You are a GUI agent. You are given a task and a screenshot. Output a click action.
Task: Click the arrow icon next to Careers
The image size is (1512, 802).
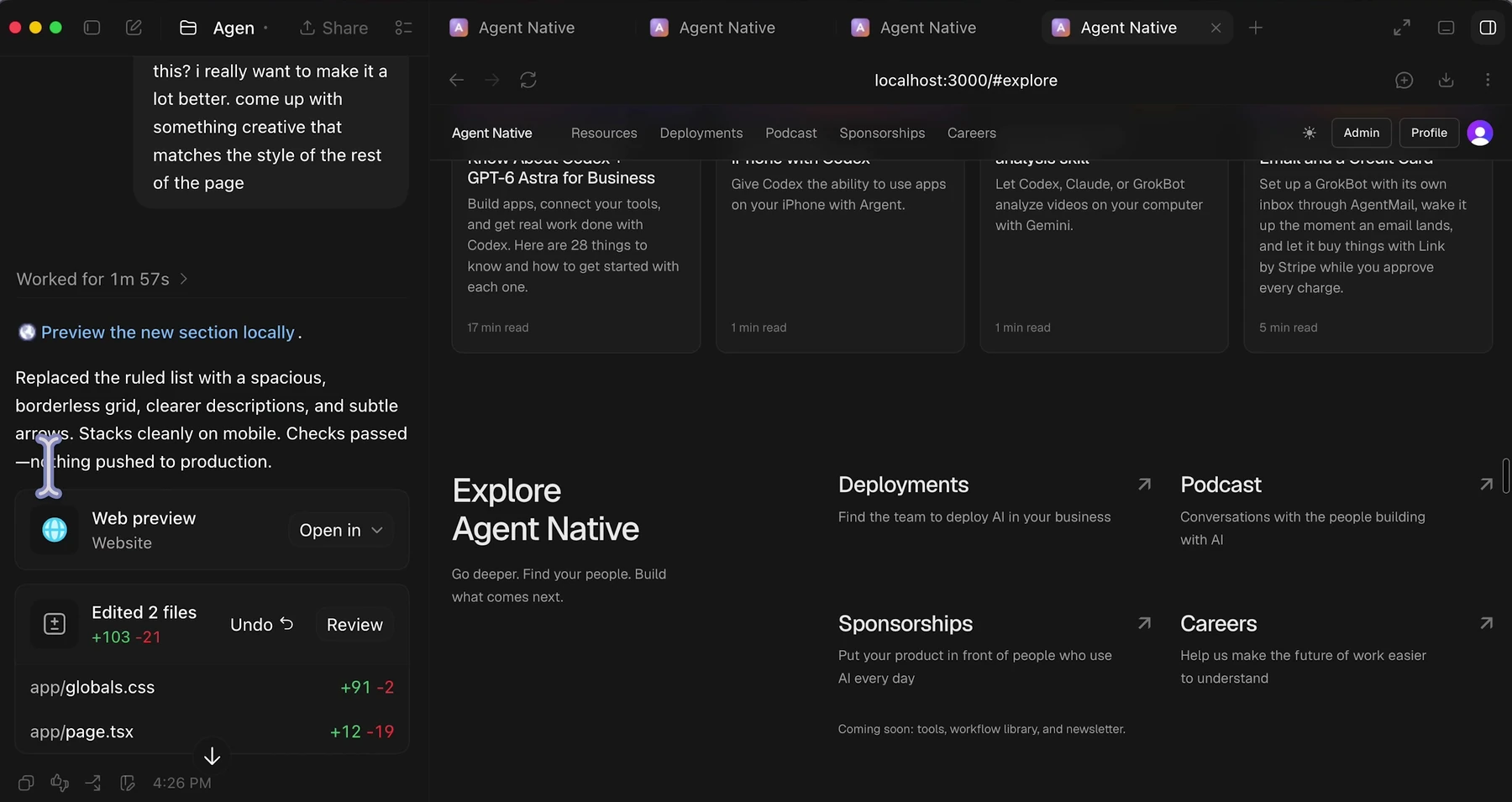tap(1486, 623)
